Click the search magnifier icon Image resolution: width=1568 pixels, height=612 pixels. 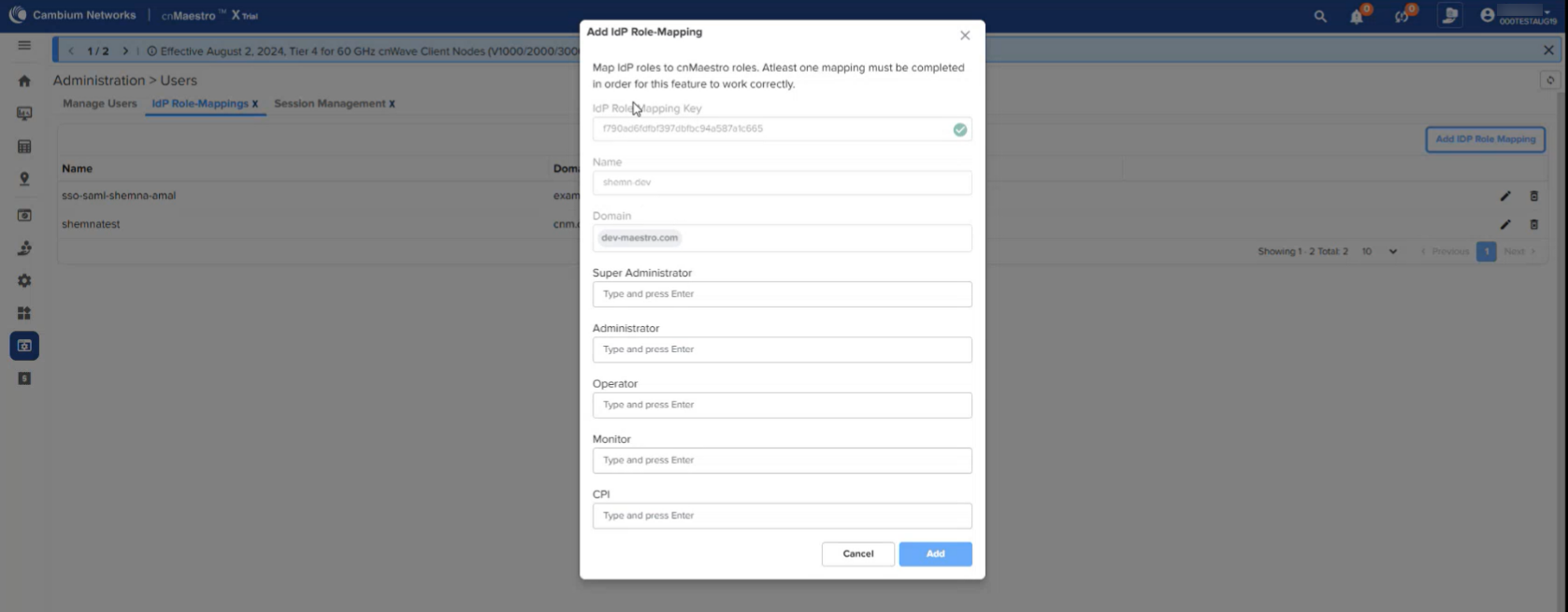[1319, 16]
